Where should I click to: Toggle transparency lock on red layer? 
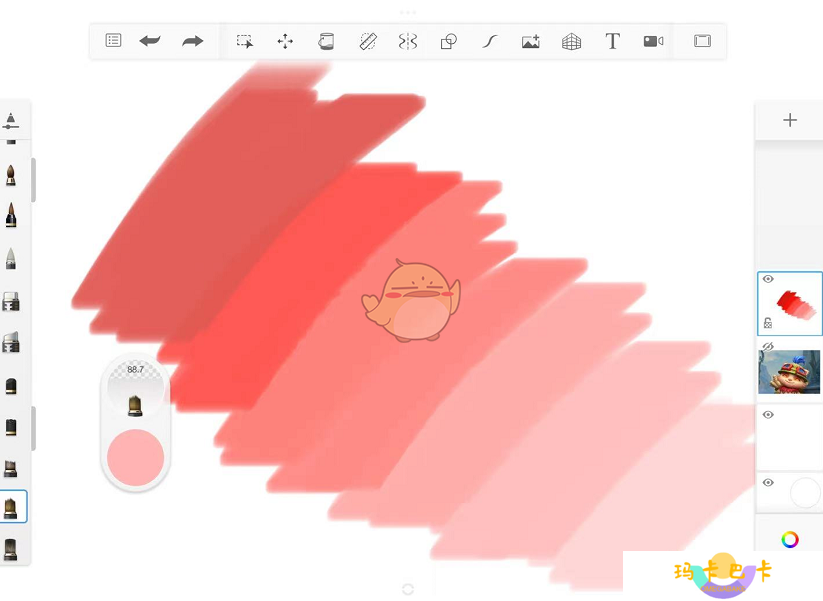tap(768, 323)
